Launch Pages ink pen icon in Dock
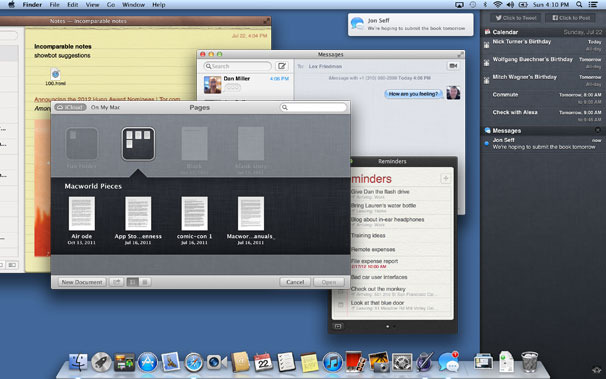Screen dimensions: 606x379 point(425,362)
